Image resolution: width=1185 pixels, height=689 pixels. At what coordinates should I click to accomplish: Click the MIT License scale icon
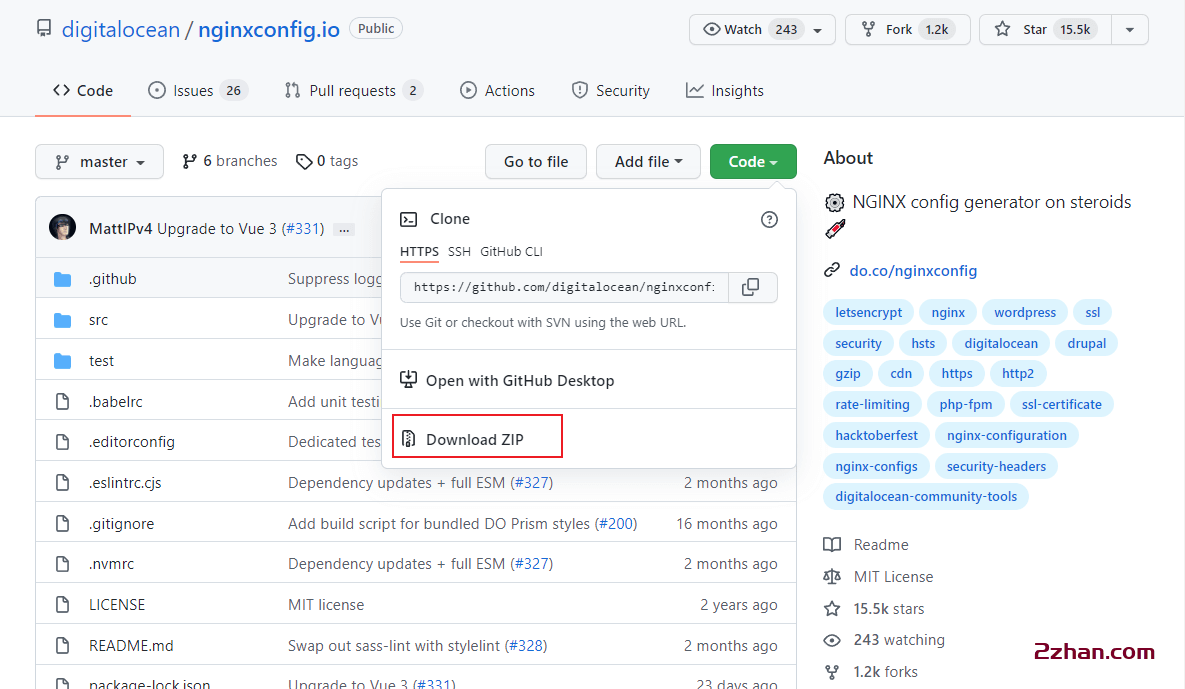[832, 577]
